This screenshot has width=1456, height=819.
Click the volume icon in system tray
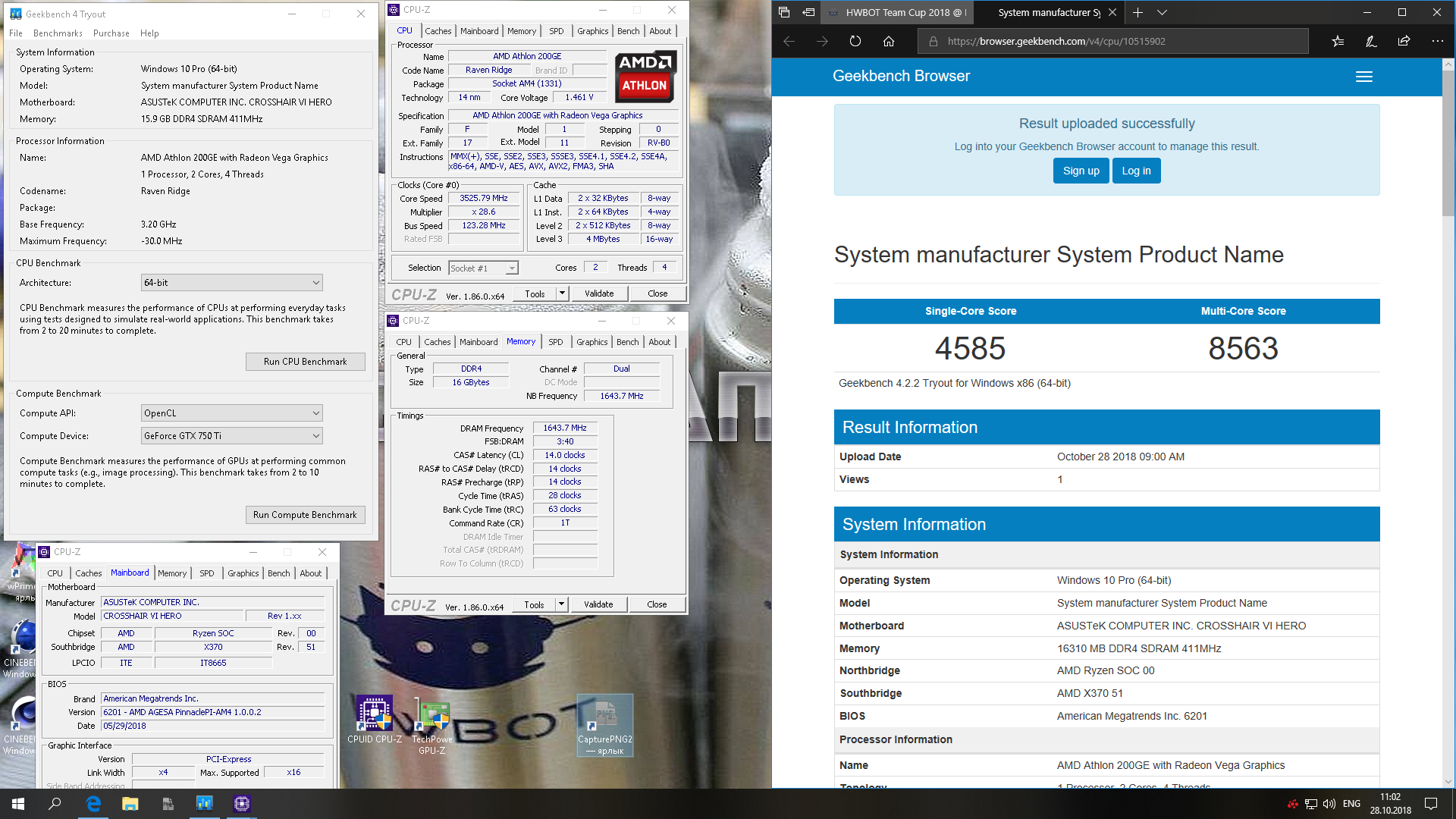(1329, 804)
